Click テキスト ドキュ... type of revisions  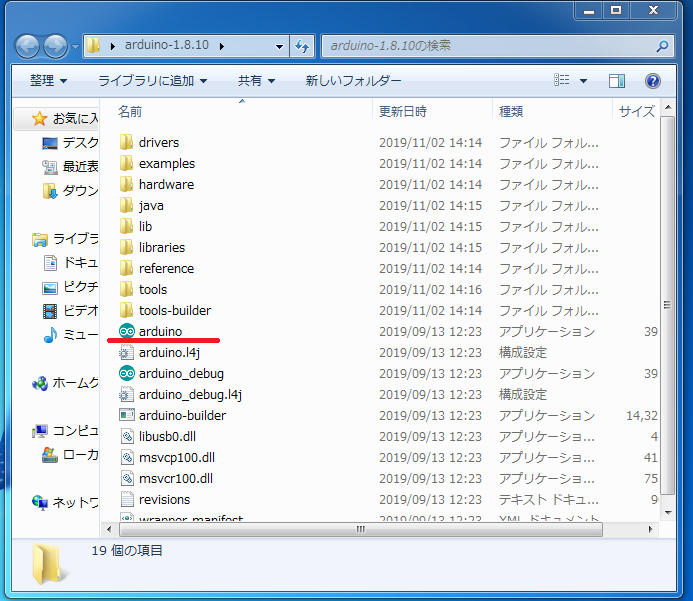pyautogui.click(x=548, y=499)
